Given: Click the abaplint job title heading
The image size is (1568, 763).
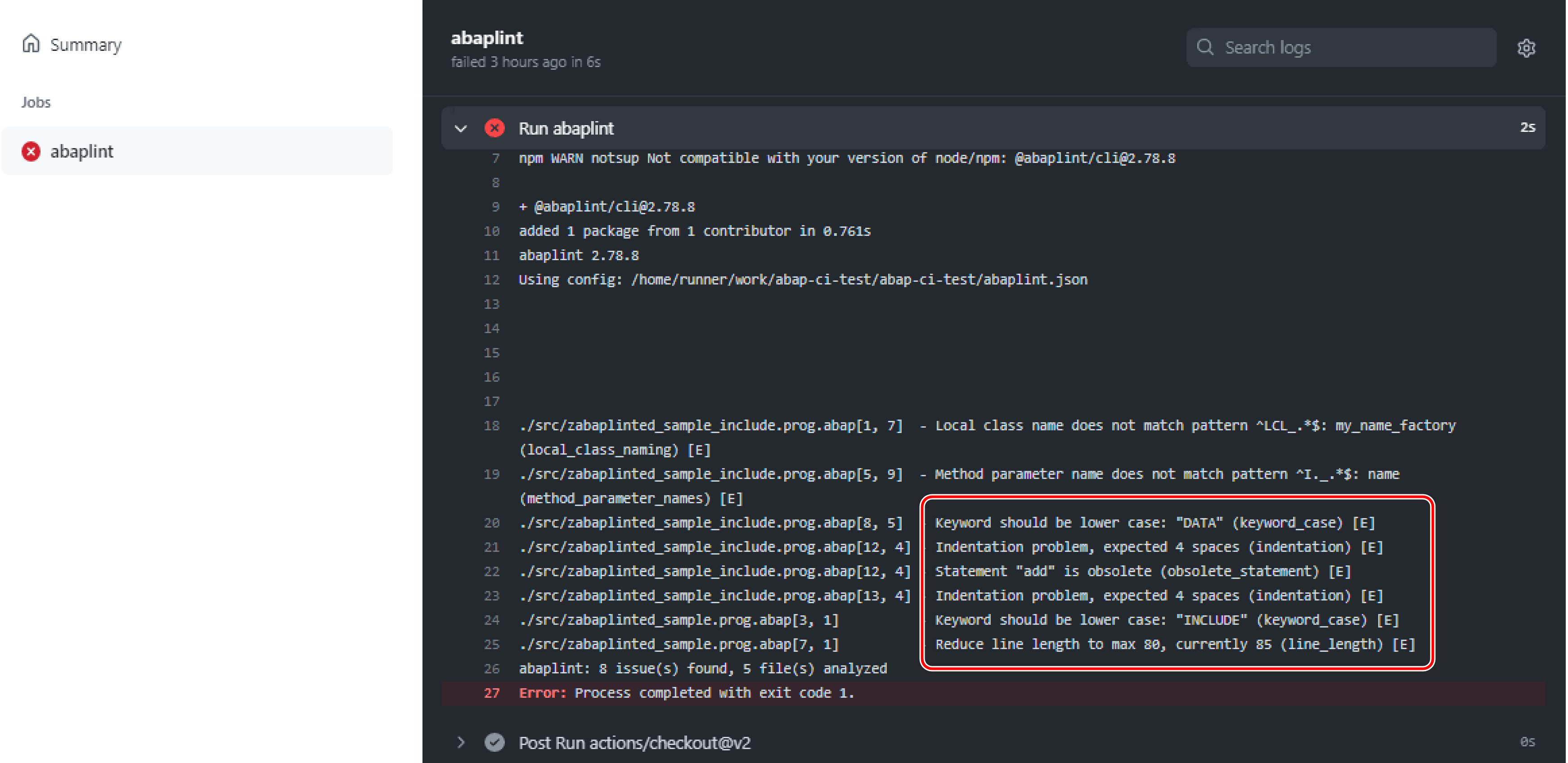Looking at the screenshot, I should (x=486, y=38).
